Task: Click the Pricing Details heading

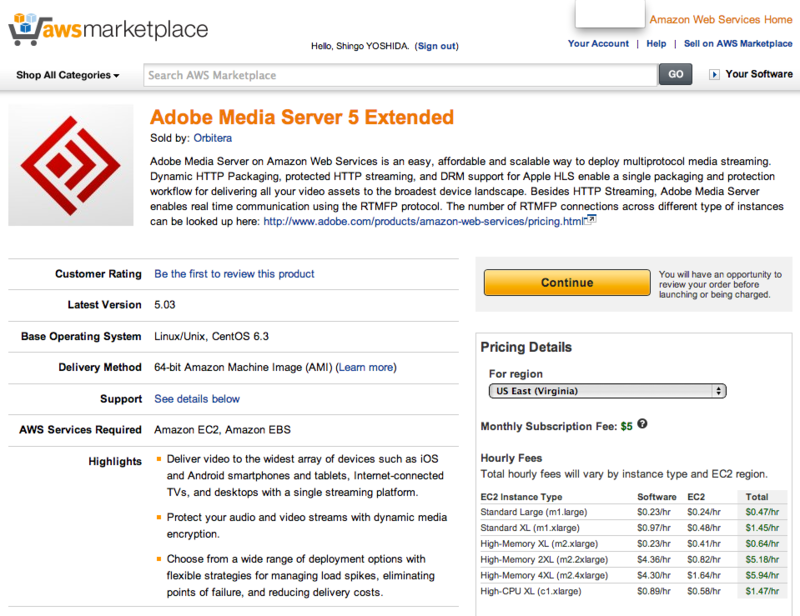Action: pos(526,348)
